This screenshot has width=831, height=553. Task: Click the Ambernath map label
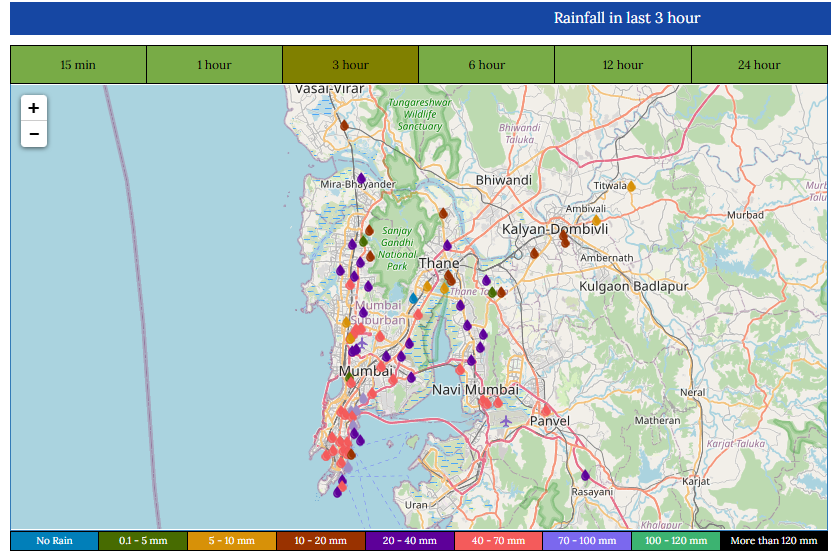tap(606, 258)
